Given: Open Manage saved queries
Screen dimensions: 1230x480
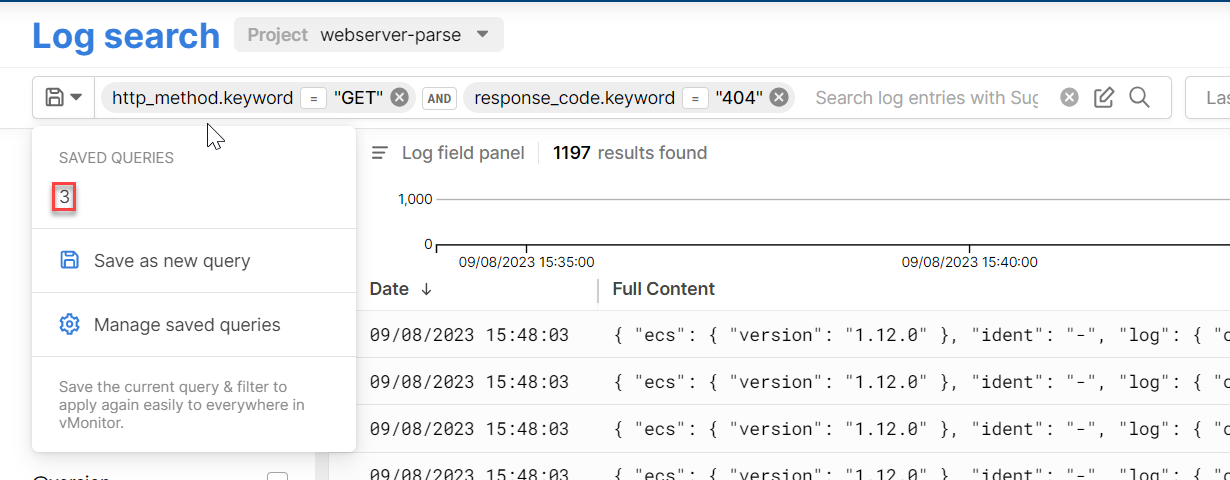Looking at the screenshot, I should (187, 325).
